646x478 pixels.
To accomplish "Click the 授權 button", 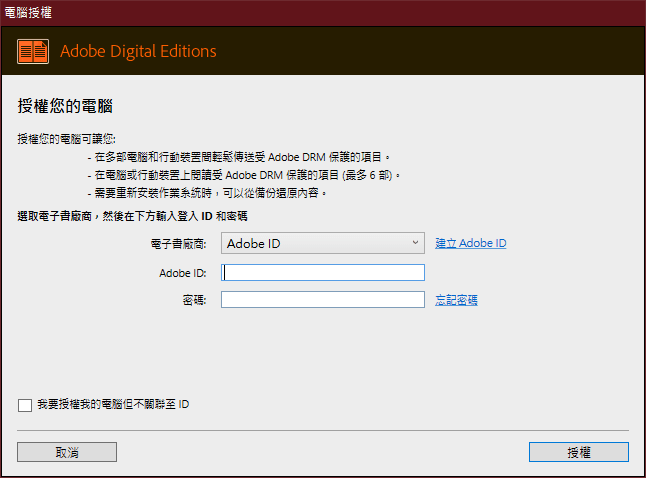I will click(x=579, y=452).
